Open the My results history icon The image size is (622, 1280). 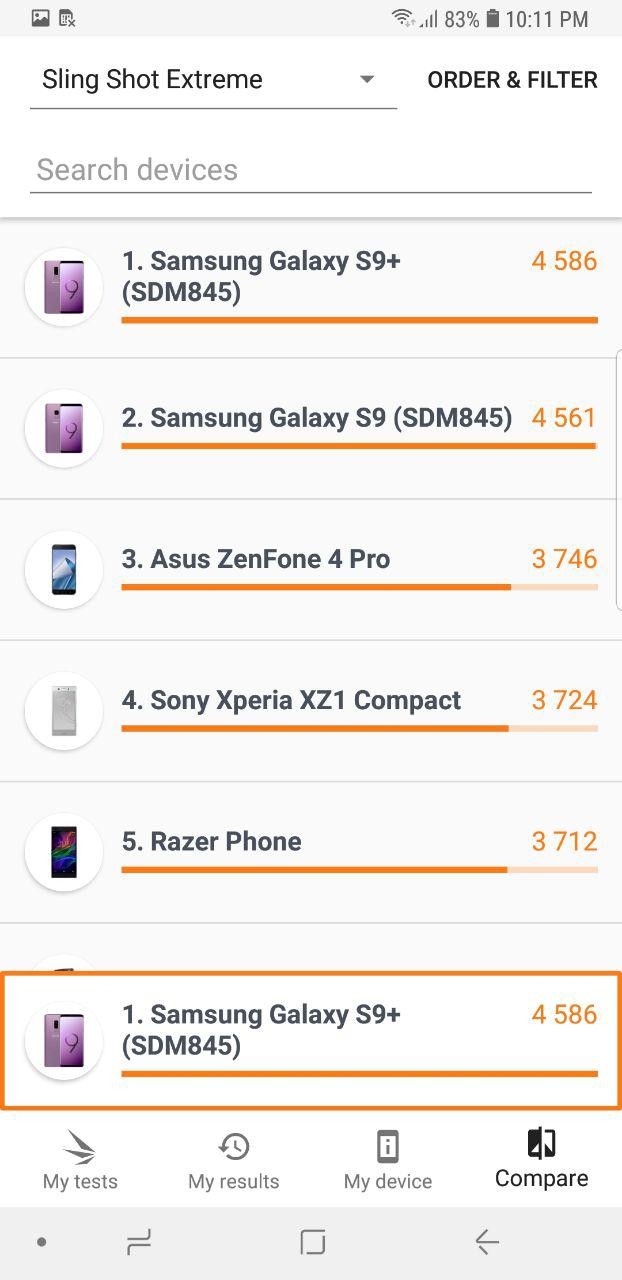233,1146
